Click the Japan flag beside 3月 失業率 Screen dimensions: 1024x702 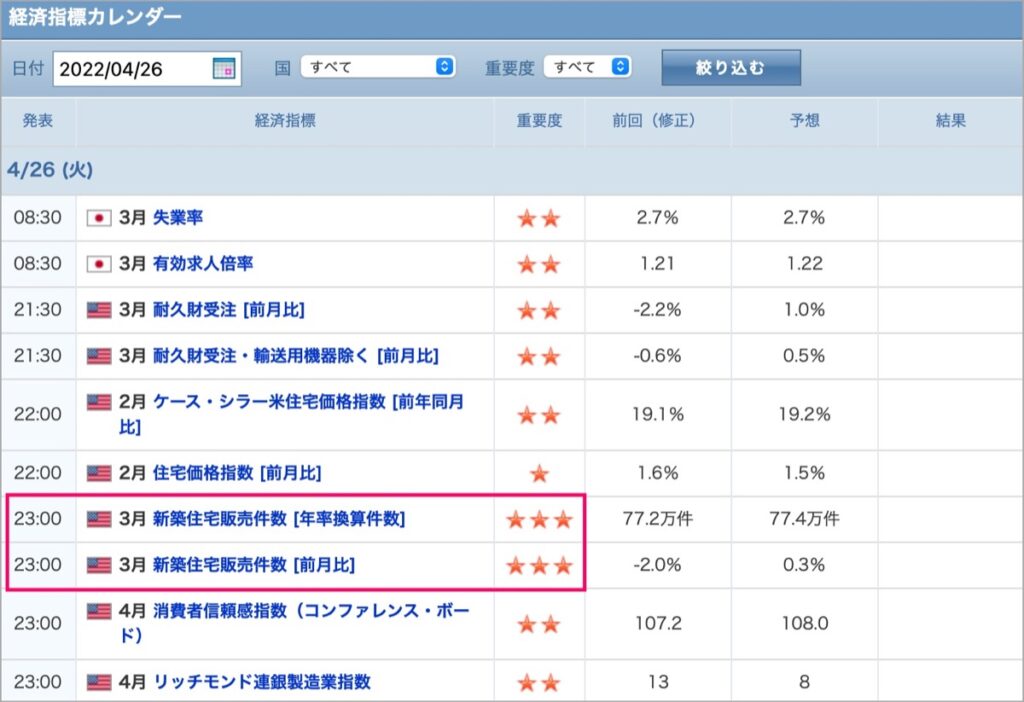99,218
